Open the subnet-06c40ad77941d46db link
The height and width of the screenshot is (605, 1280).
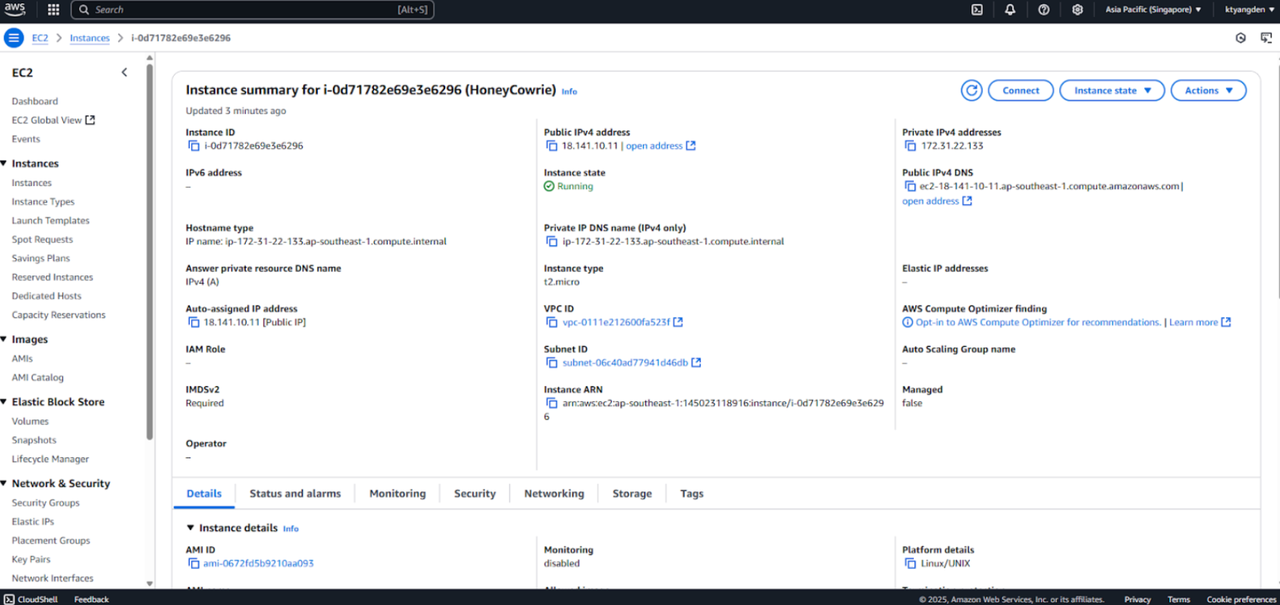point(625,363)
